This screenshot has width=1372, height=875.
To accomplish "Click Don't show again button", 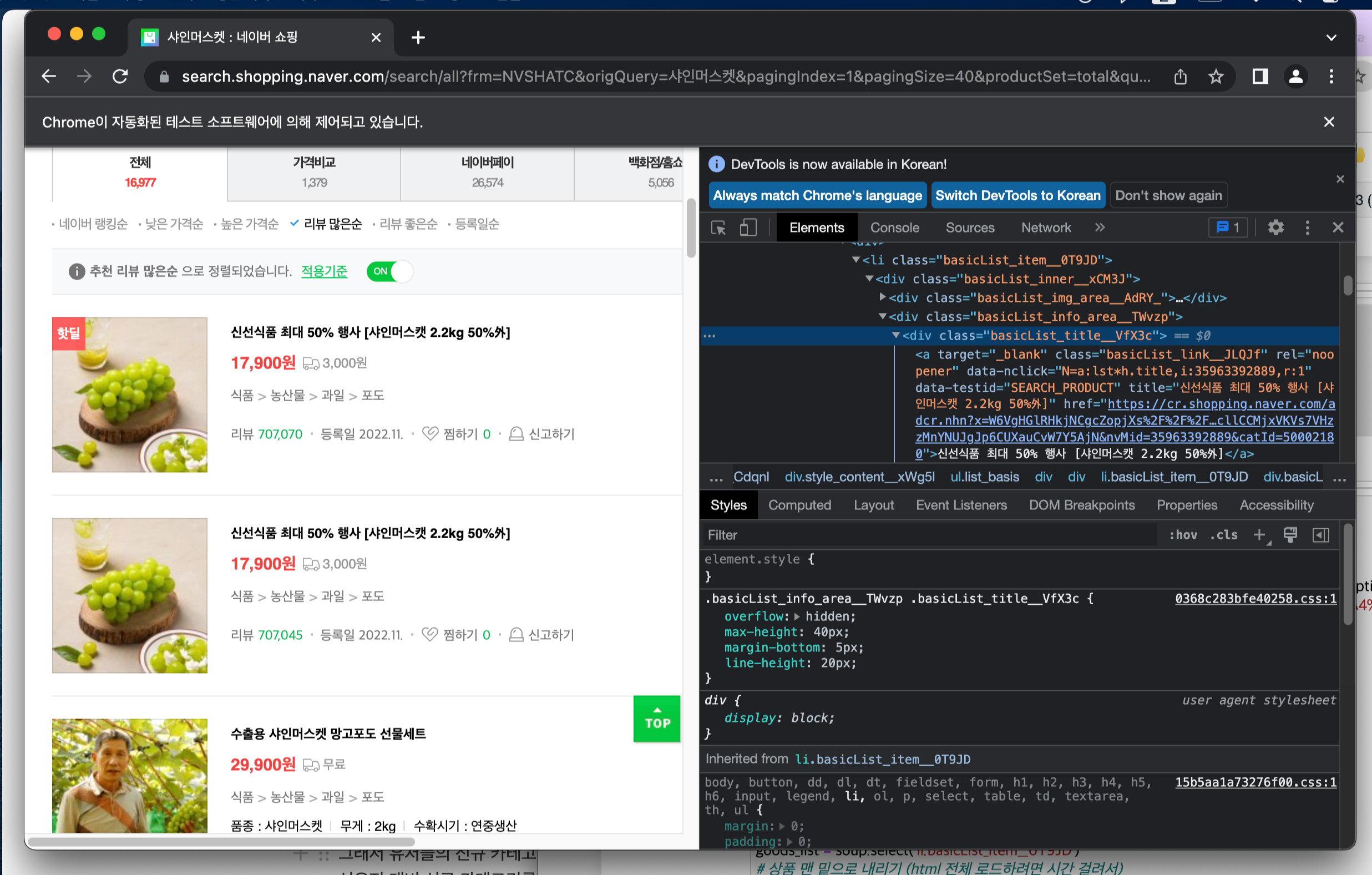I will [x=1168, y=195].
